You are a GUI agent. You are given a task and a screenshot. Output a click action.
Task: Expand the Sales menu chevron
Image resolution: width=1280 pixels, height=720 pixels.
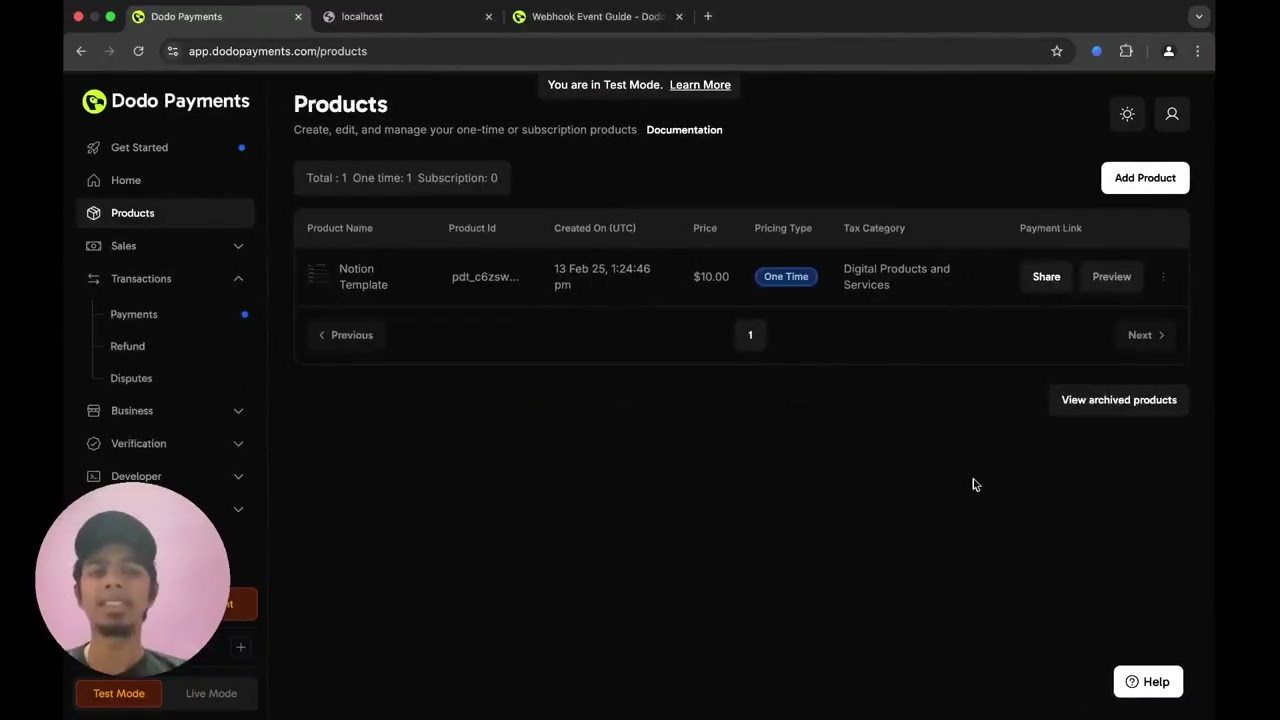[238, 246]
